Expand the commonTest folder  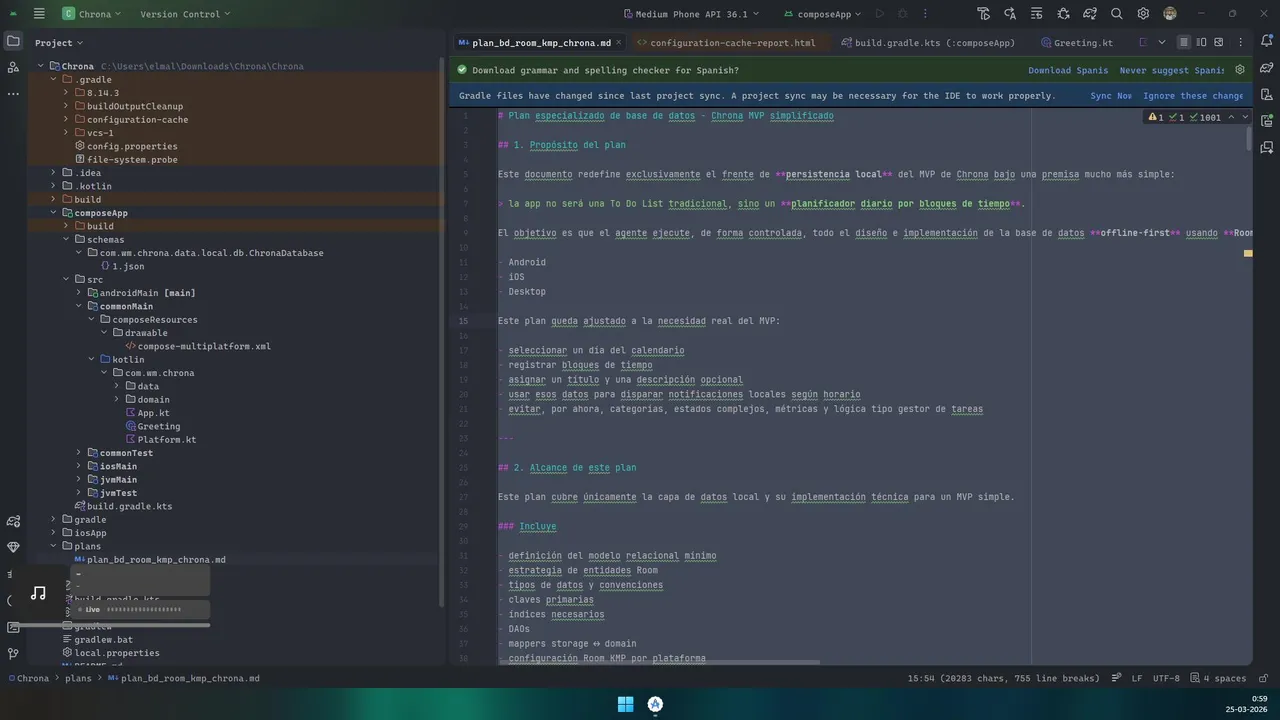click(x=79, y=452)
